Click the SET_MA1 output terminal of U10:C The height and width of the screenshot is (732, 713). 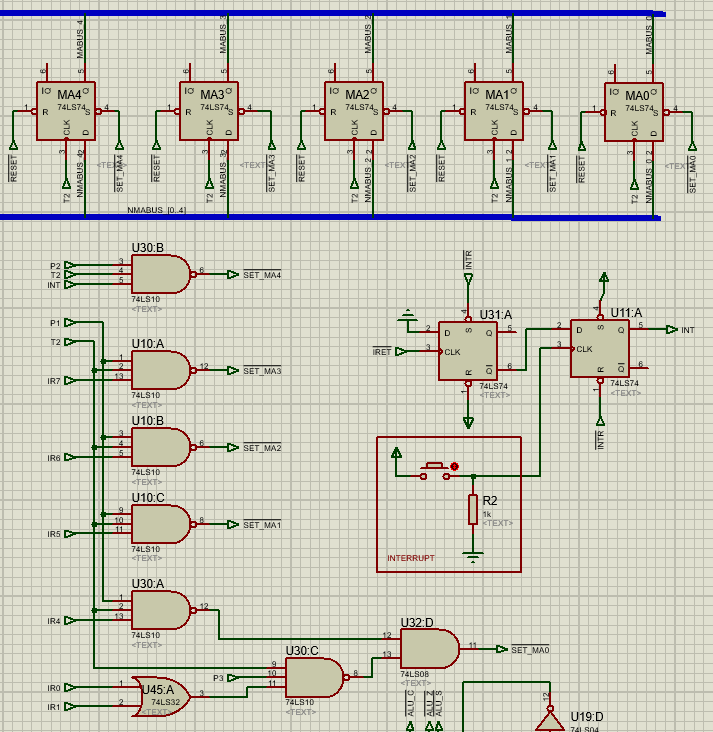[x=233, y=525]
